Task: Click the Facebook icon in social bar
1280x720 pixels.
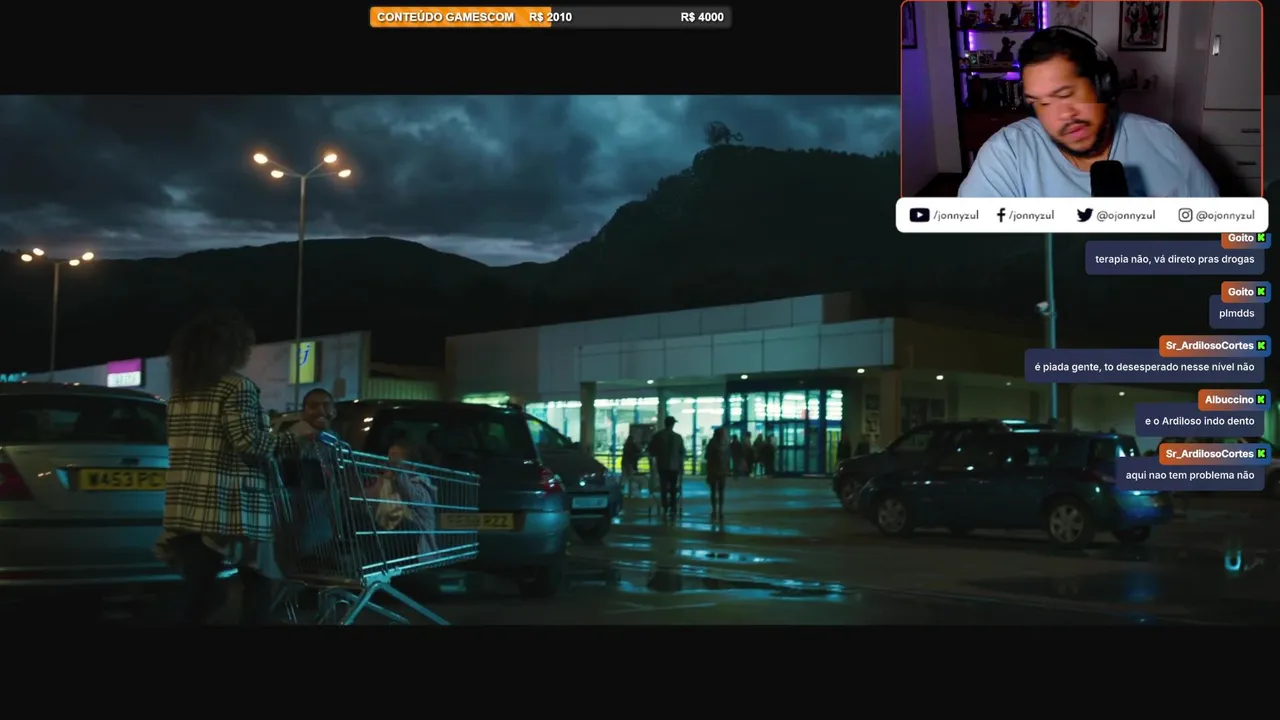Action: pyautogui.click(x=1000, y=215)
